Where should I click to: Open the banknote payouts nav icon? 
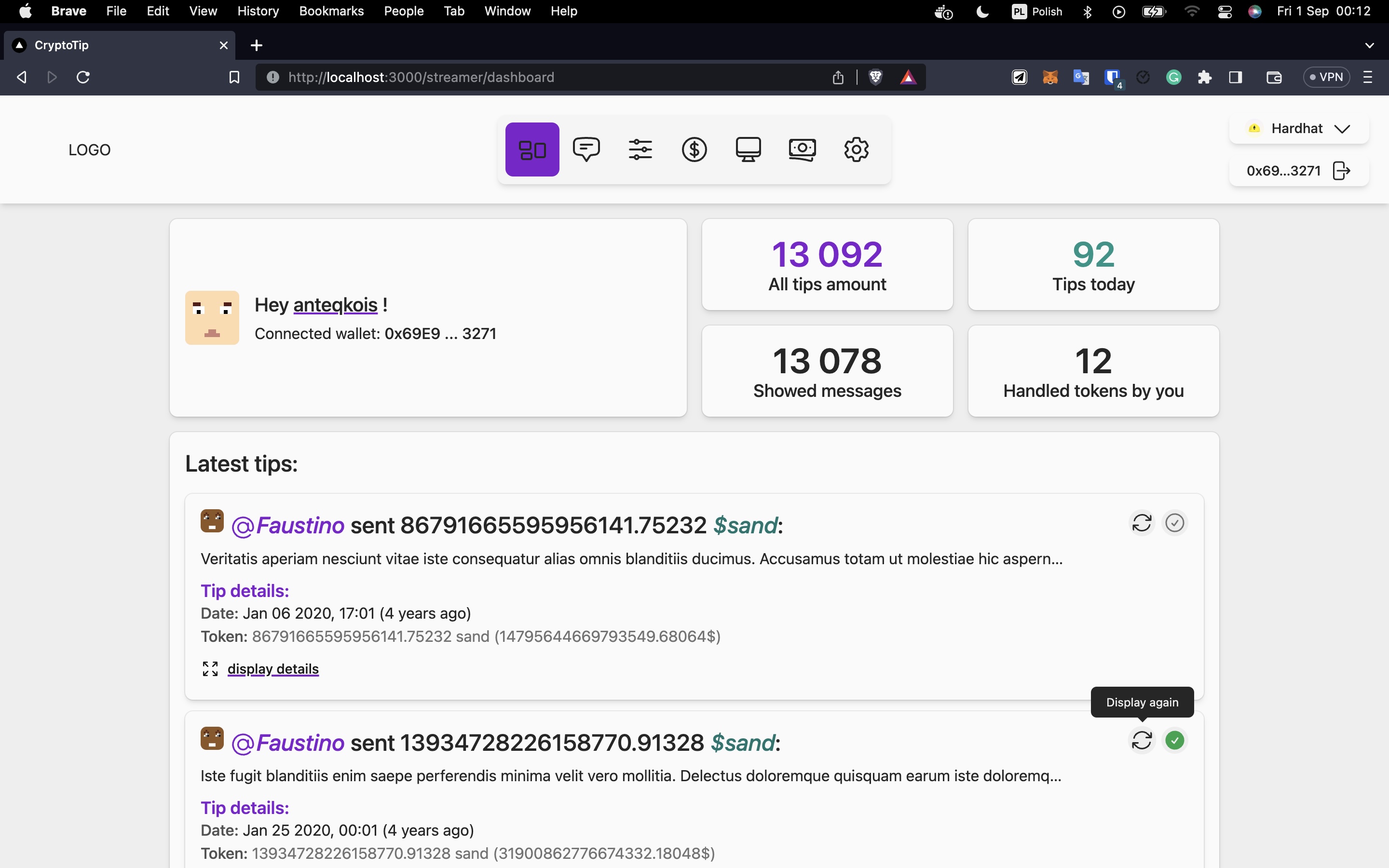(802, 149)
